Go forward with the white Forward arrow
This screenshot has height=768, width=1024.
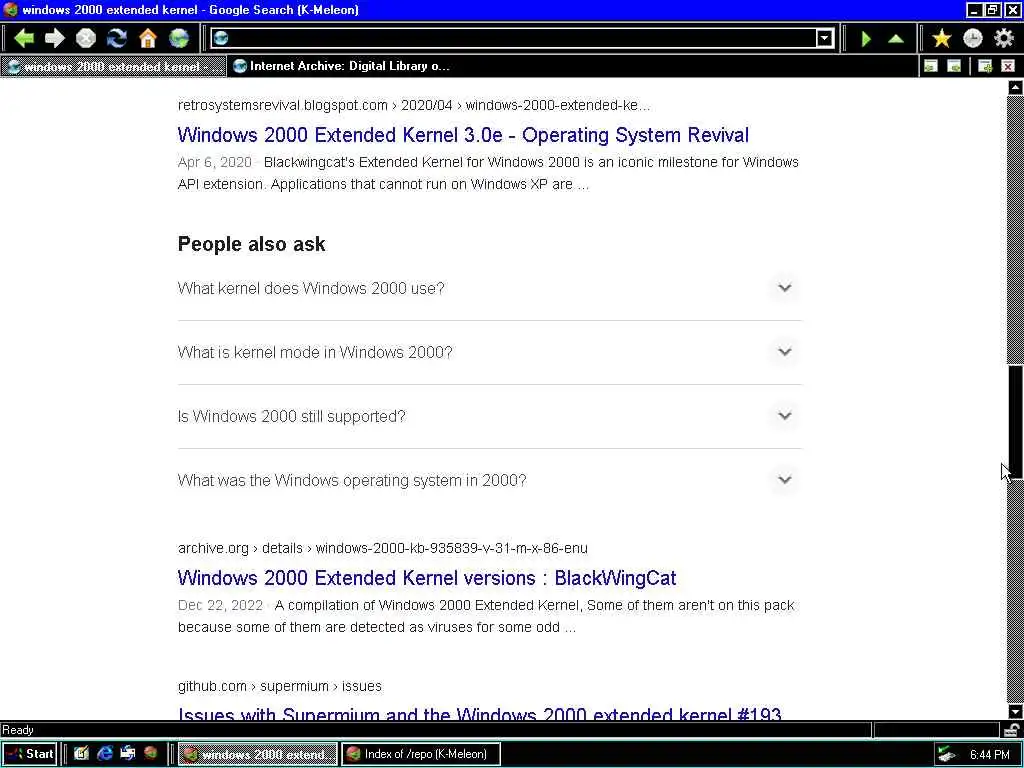point(55,39)
